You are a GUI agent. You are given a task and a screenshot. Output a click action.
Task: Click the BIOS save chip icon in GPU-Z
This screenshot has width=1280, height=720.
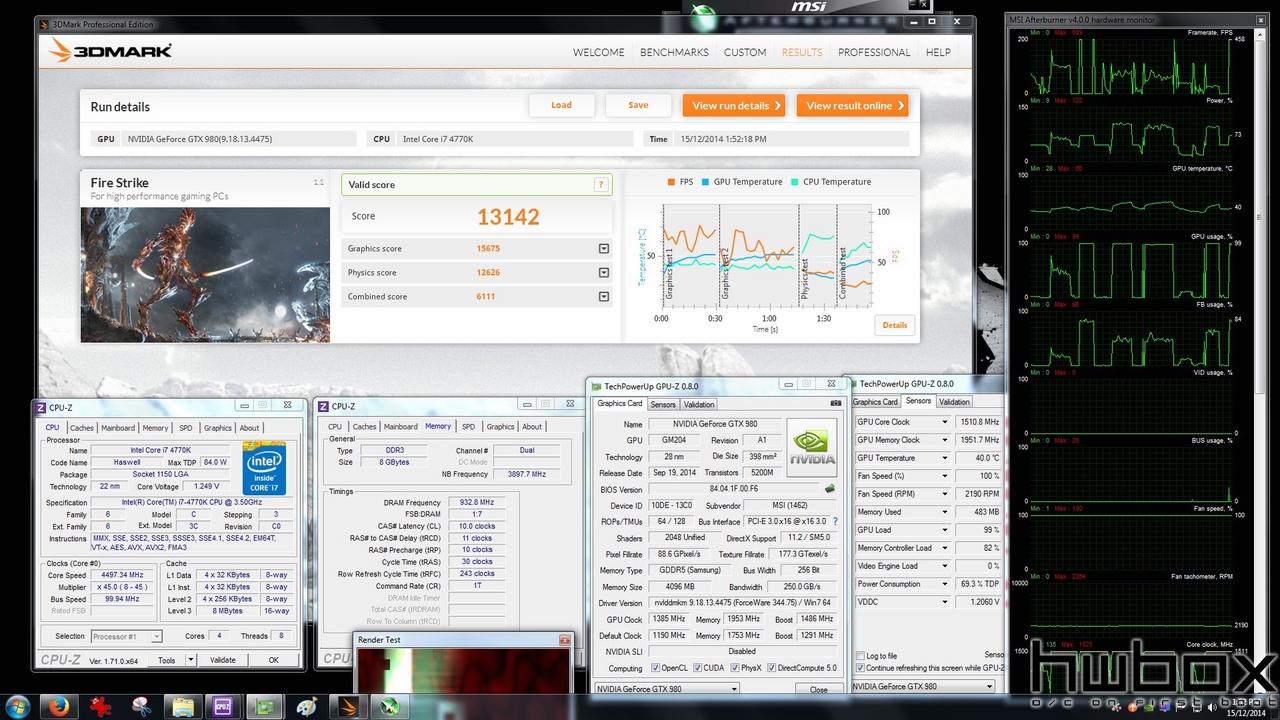click(x=829, y=489)
